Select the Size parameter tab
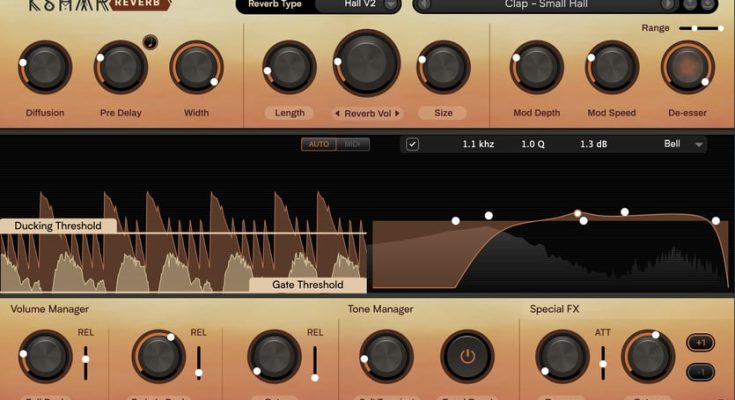The width and height of the screenshot is (735, 400). point(443,113)
